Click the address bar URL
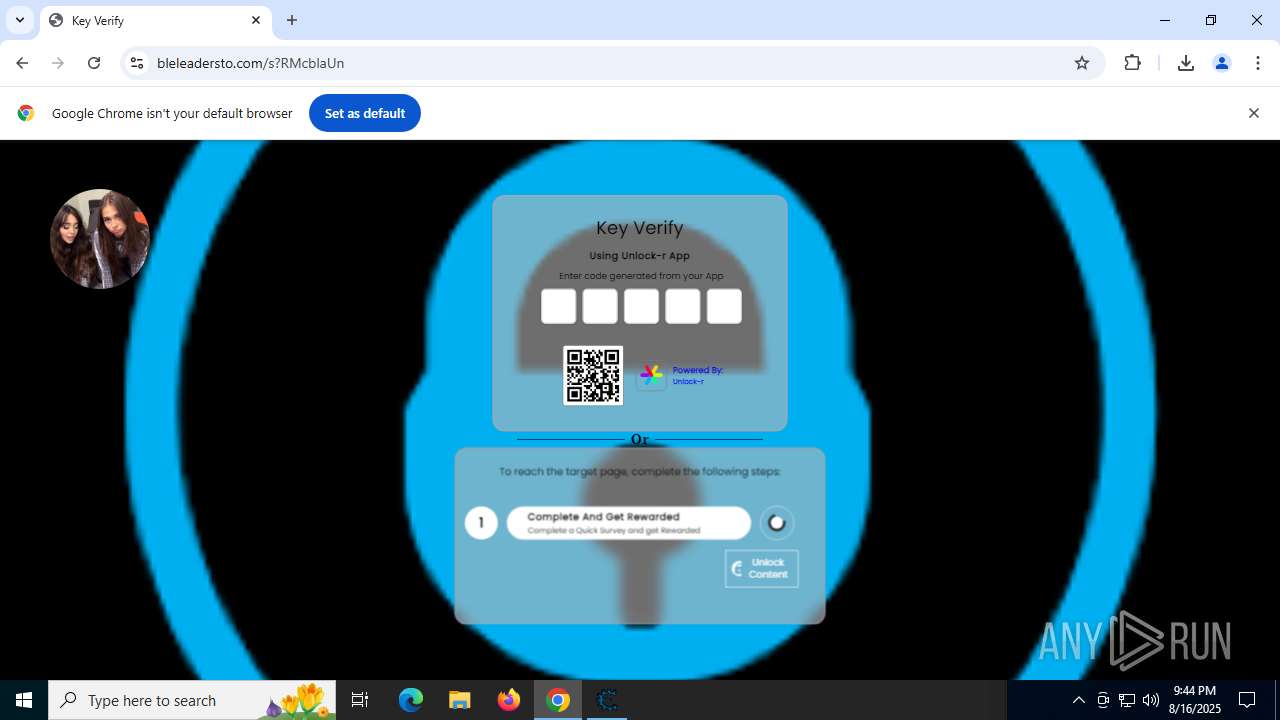1280x720 pixels. click(250, 63)
